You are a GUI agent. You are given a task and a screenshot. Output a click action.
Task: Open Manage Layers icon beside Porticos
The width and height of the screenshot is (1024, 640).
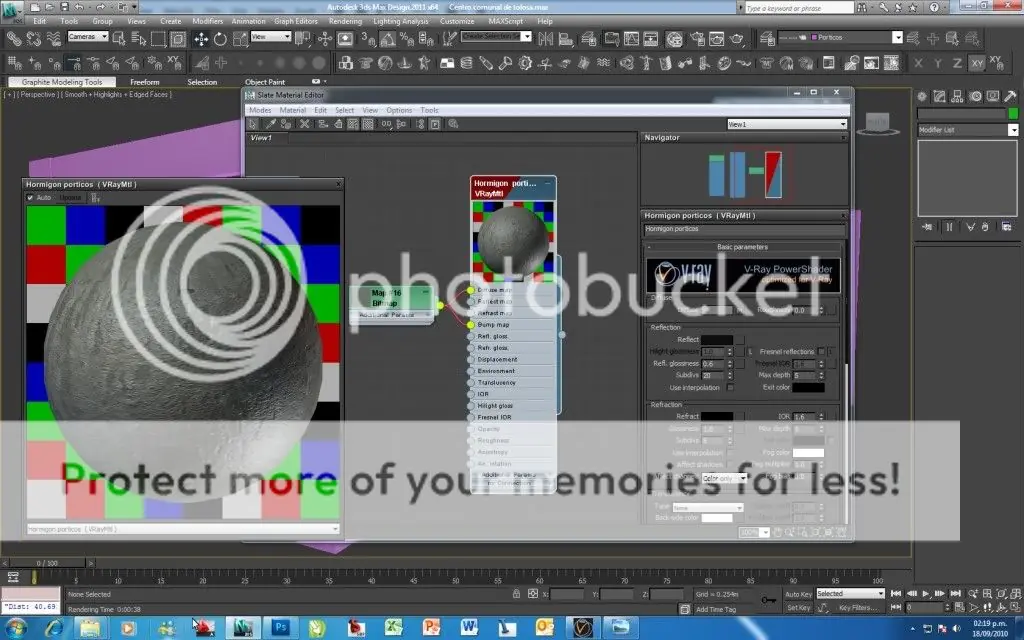(x=767, y=39)
